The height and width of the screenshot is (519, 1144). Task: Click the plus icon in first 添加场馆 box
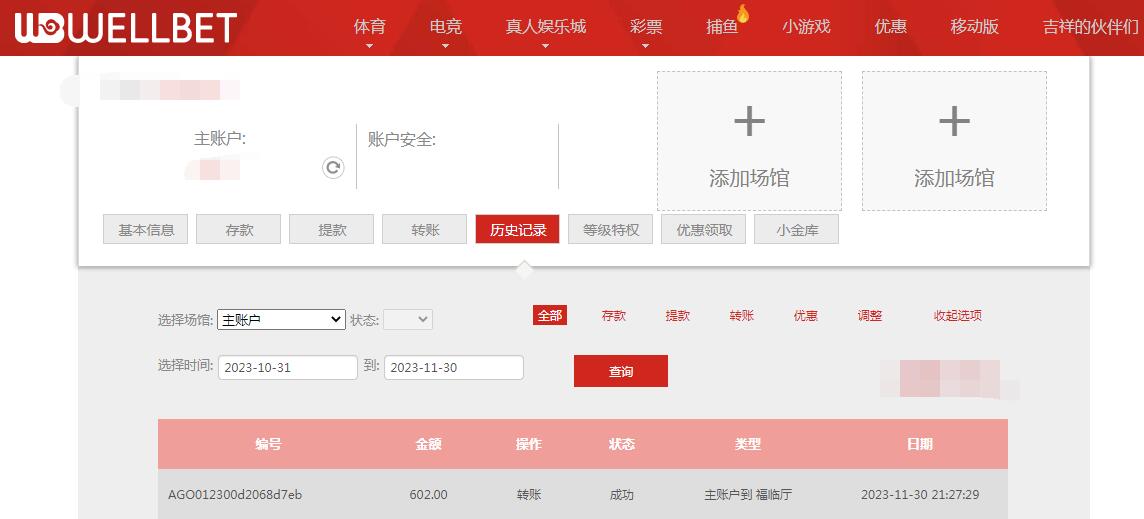[749, 121]
